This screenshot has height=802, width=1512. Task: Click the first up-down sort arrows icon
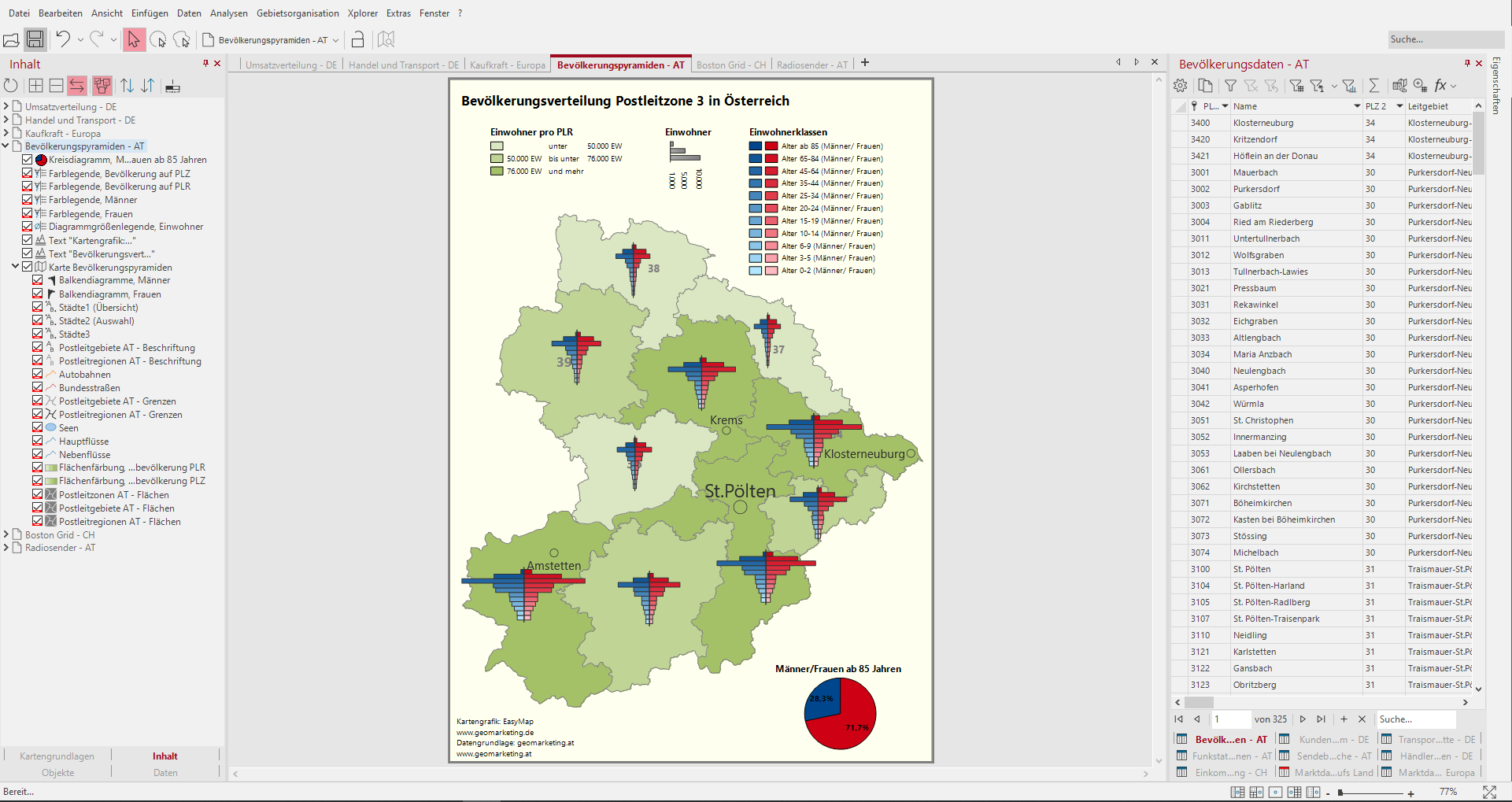(x=128, y=86)
